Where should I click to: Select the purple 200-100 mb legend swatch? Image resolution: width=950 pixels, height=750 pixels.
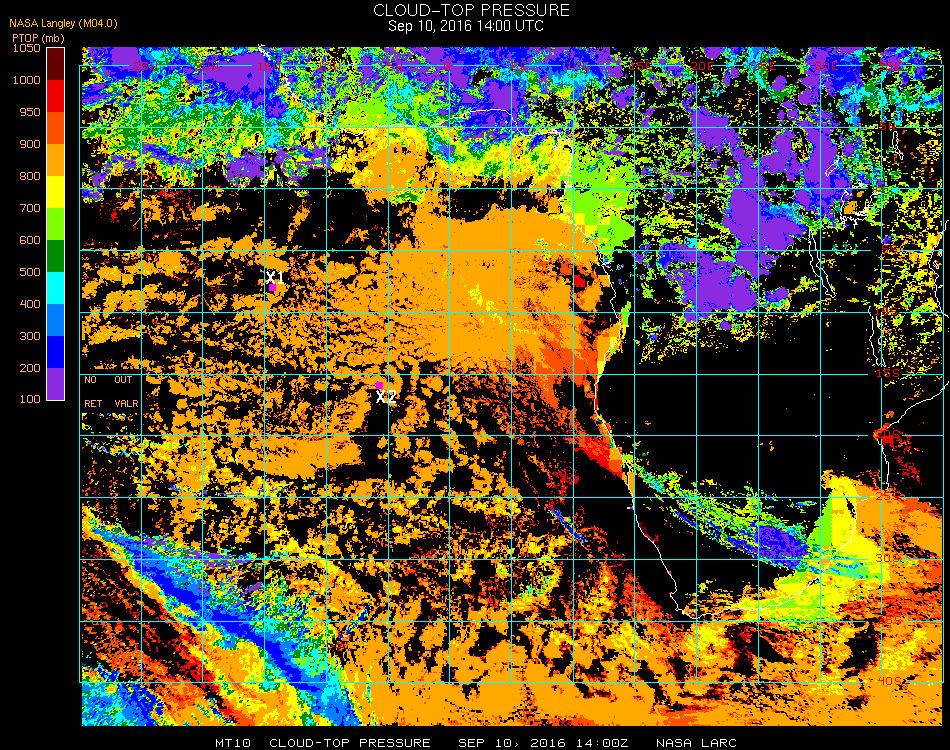pyautogui.click(x=56, y=384)
